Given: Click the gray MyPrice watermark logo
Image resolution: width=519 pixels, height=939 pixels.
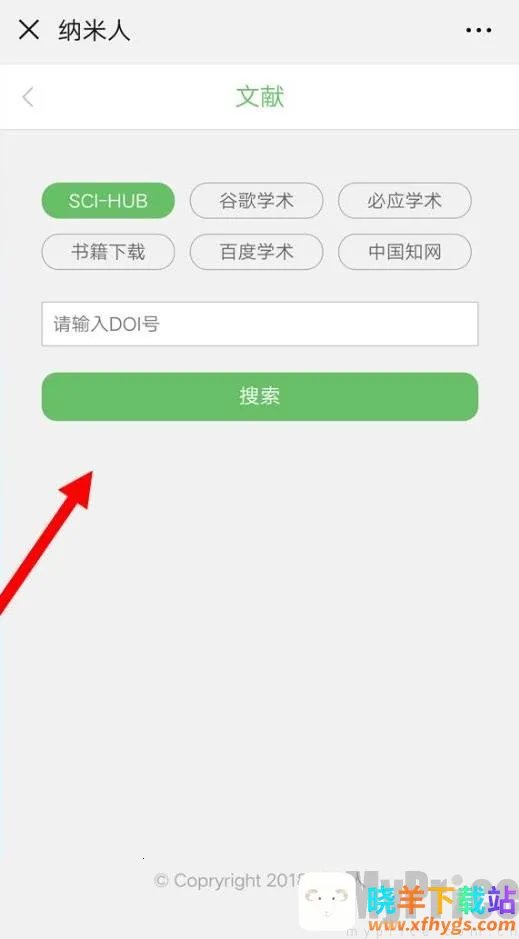Looking at the screenshot, I should (x=437, y=885).
